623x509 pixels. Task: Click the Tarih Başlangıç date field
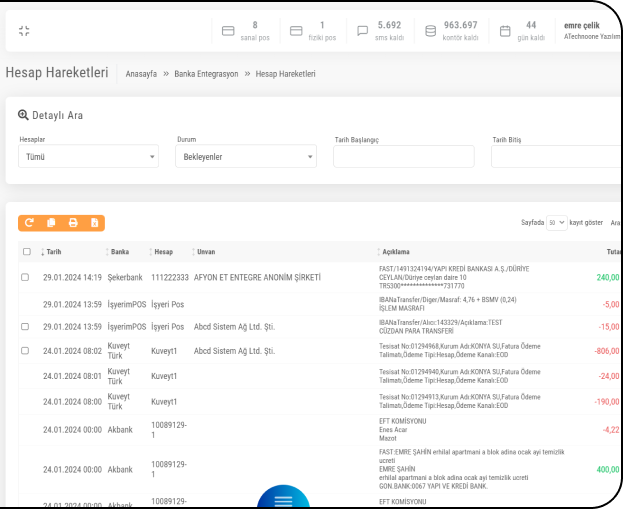point(404,157)
